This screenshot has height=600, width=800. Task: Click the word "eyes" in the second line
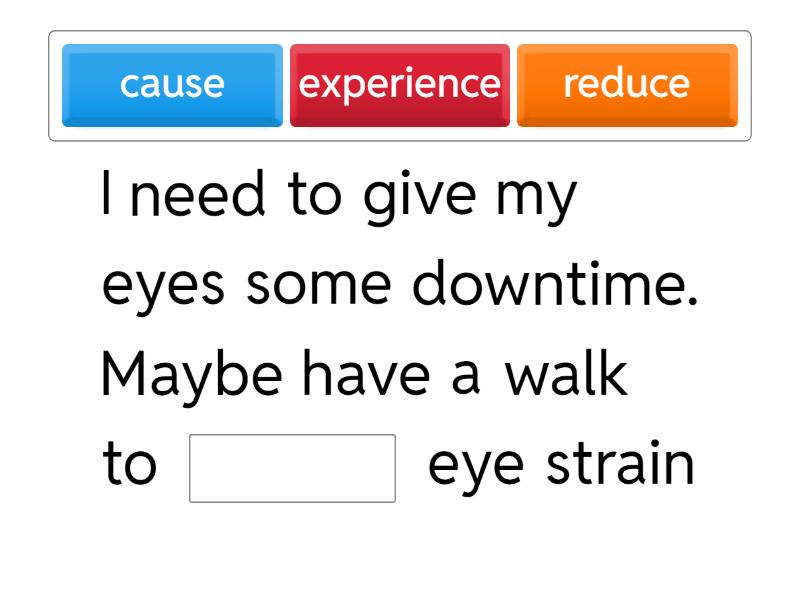click(x=164, y=287)
